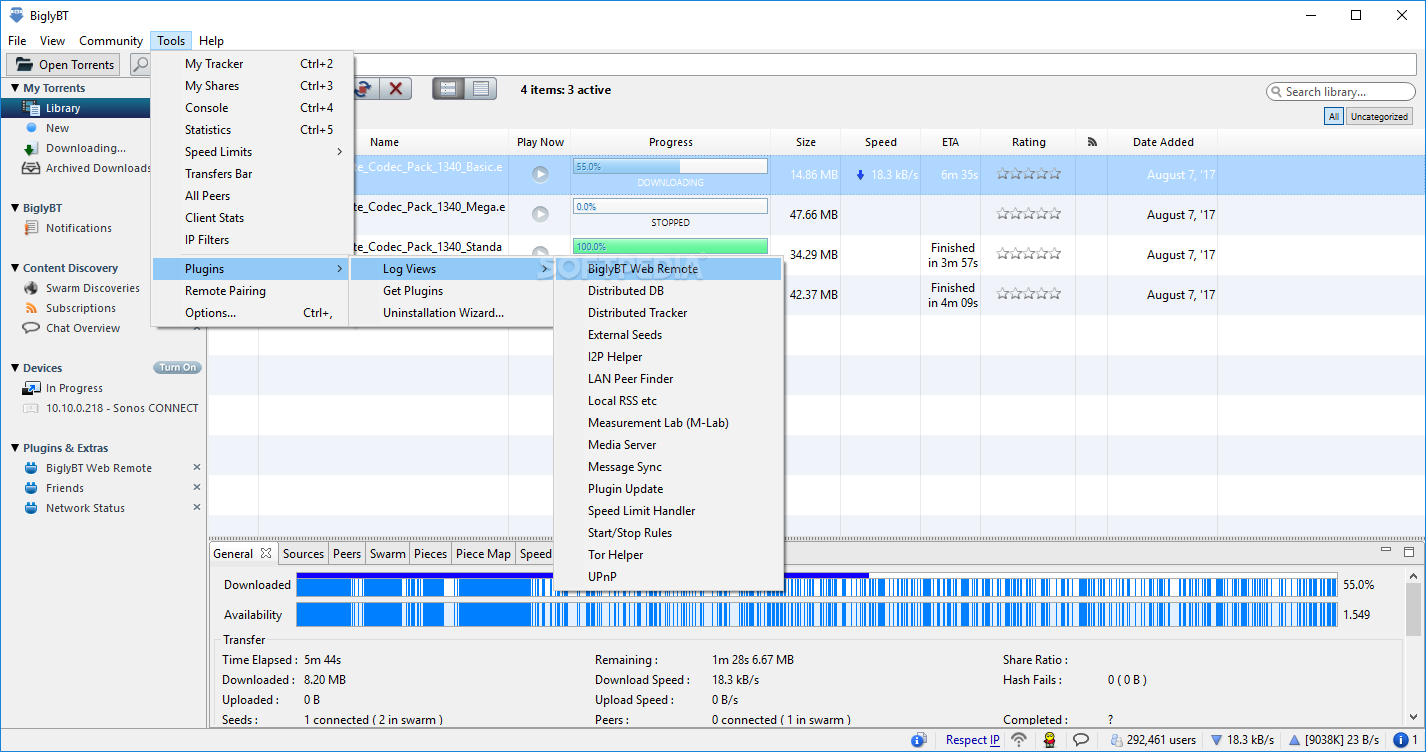Click the wifi network status icon
Viewport: 1426px width, 752px height.
tap(1019, 740)
